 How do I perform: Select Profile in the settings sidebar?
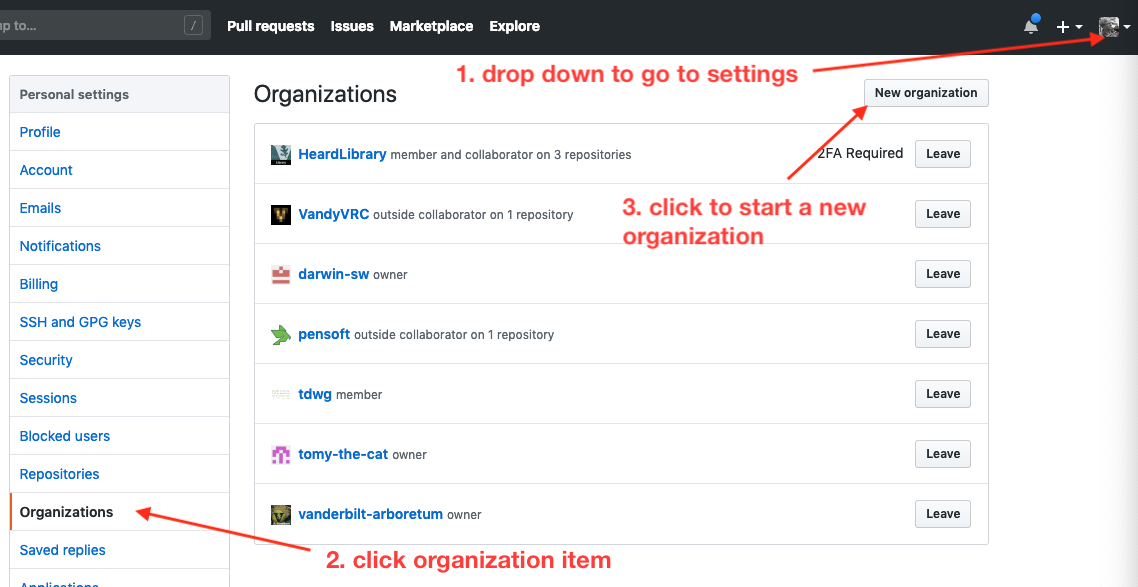pos(120,132)
